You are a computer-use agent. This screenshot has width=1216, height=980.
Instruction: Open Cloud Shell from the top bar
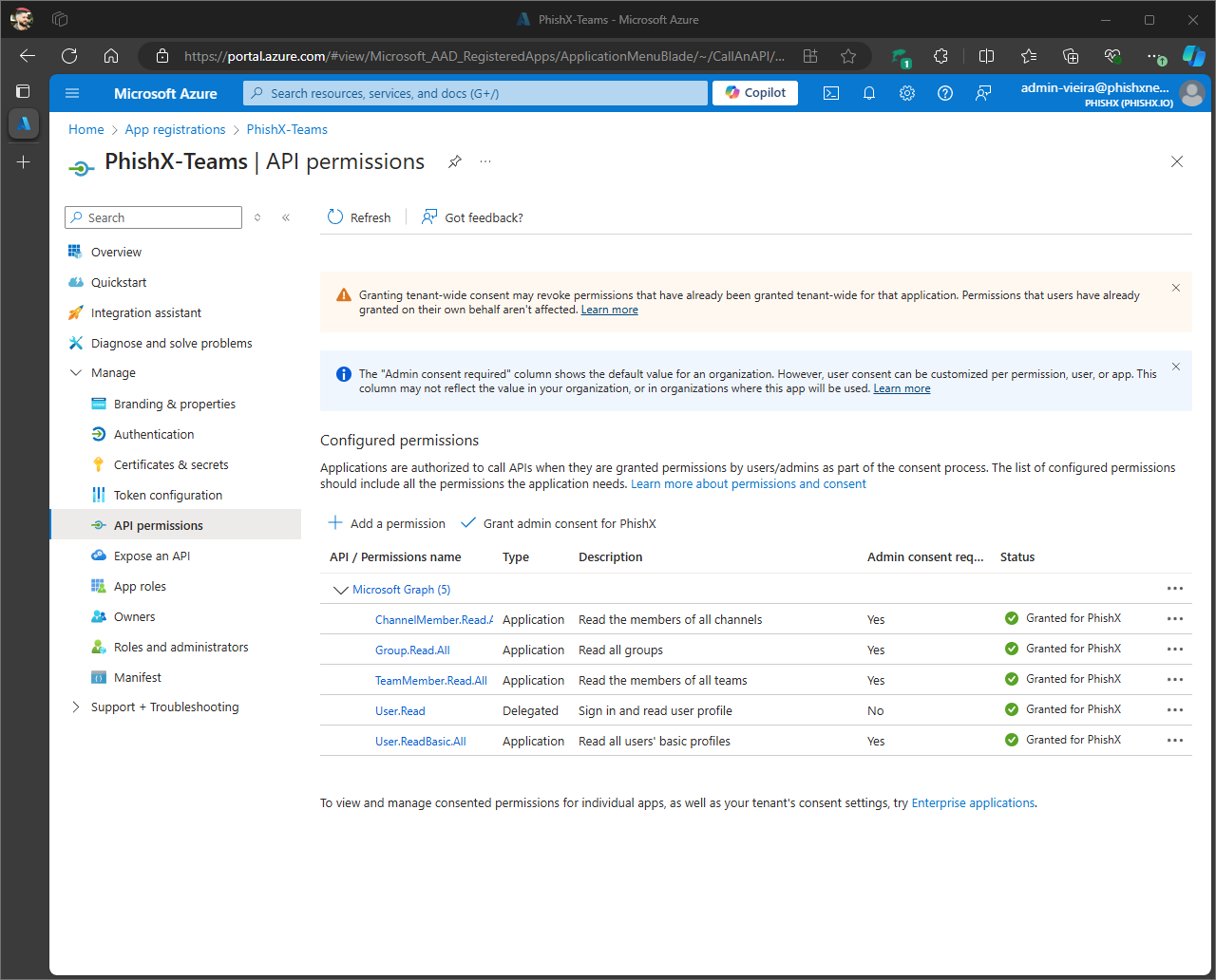831,93
